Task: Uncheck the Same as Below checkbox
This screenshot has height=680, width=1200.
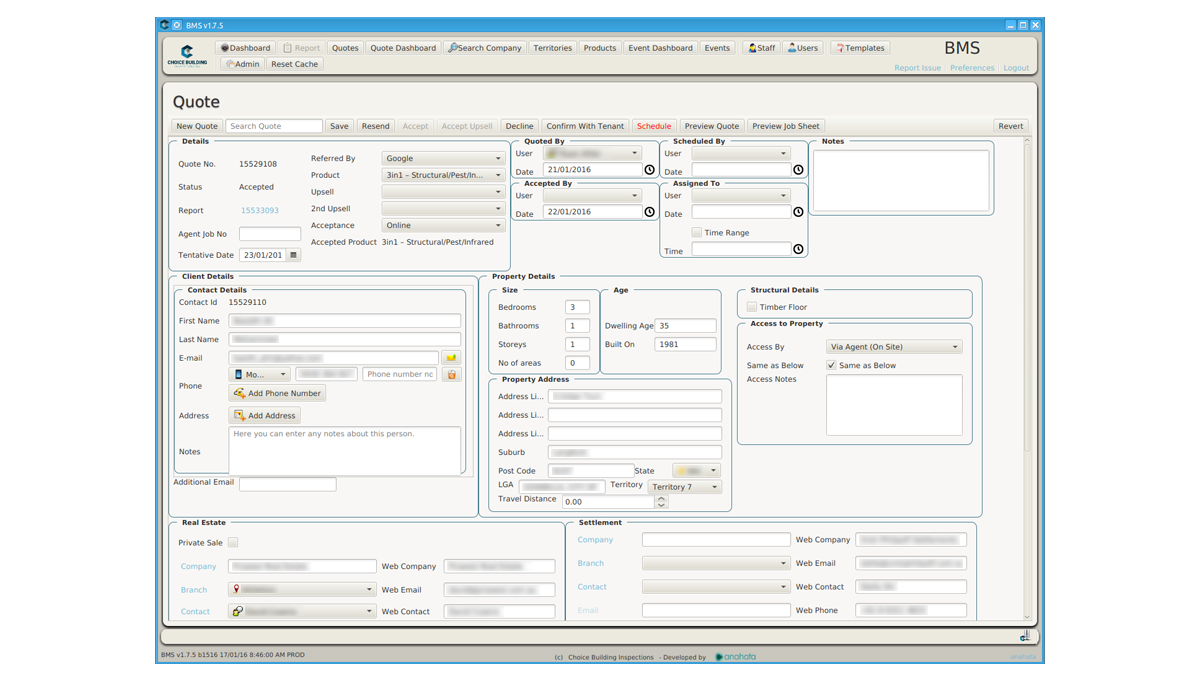Action: point(831,366)
